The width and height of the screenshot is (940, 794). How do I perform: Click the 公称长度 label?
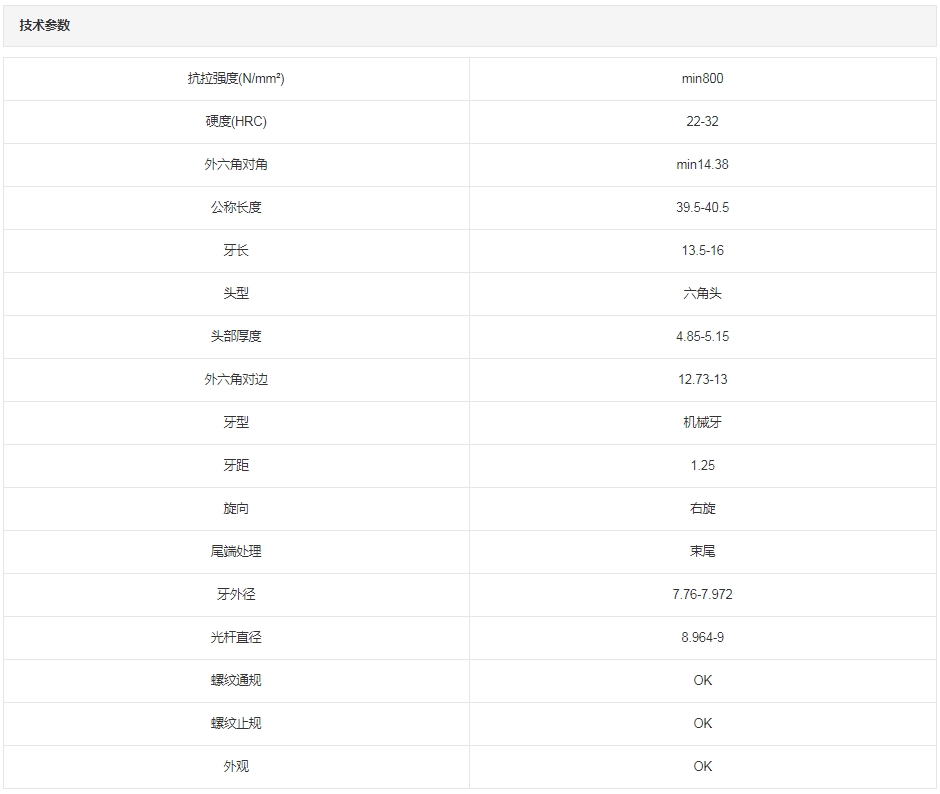pyautogui.click(x=236, y=208)
